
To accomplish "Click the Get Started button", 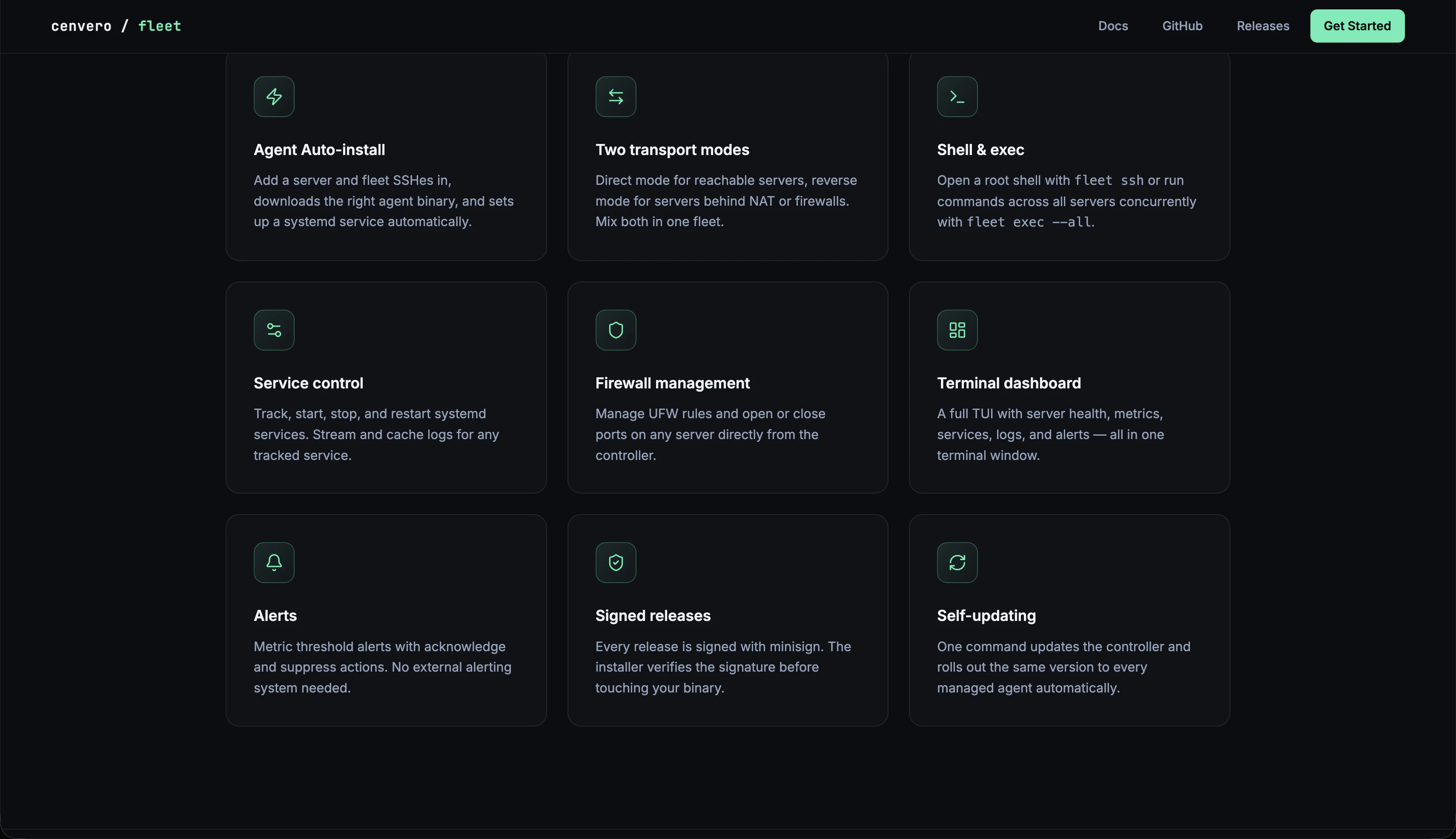I will click(x=1357, y=26).
